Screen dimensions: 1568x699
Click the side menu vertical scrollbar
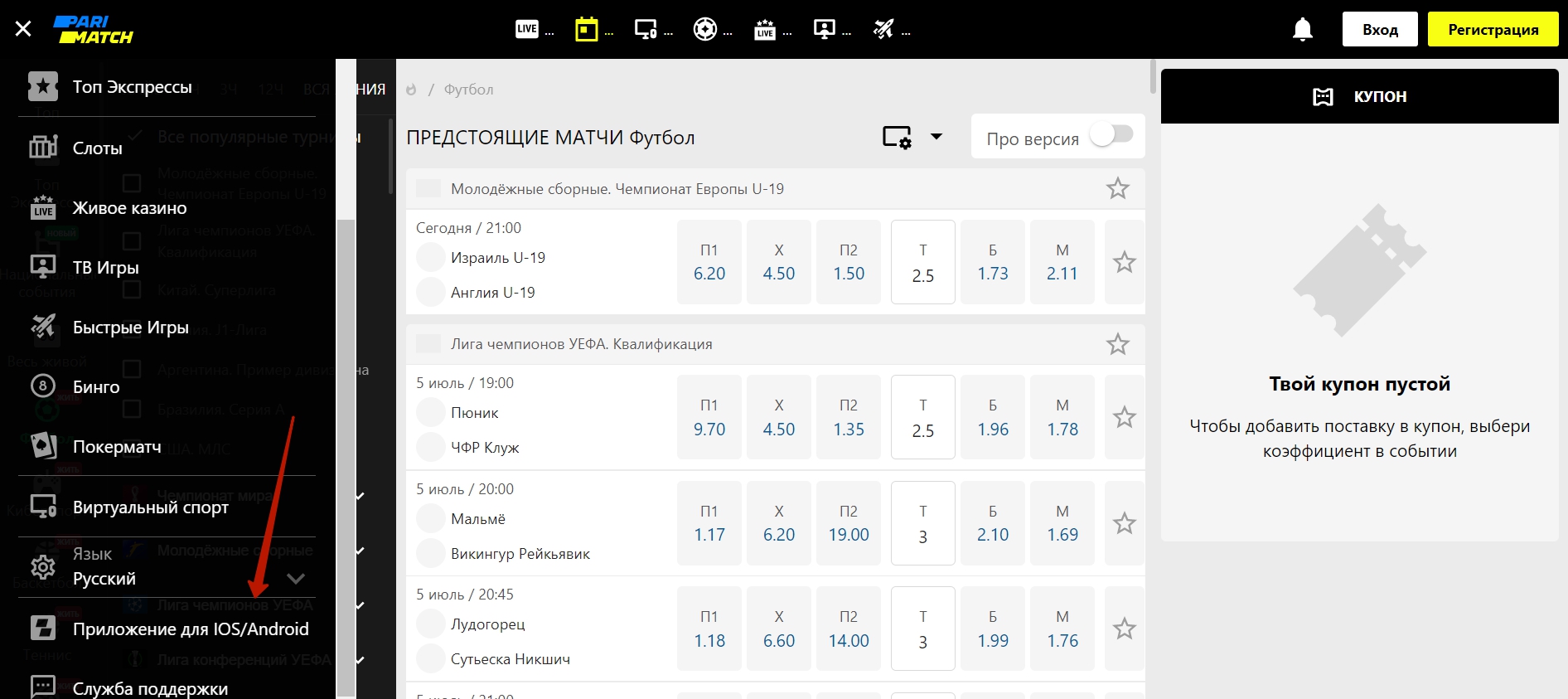point(346,456)
